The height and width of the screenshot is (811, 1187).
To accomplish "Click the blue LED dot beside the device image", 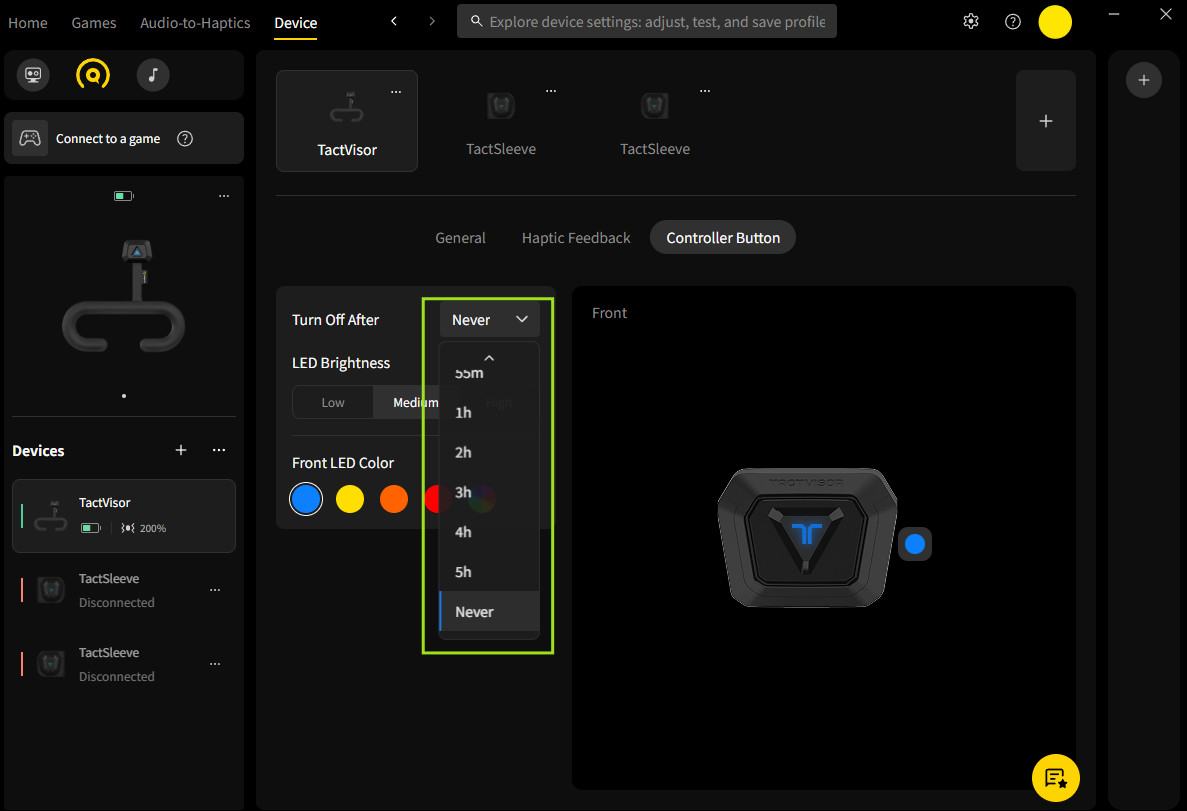I will click(x=914, y=544).
